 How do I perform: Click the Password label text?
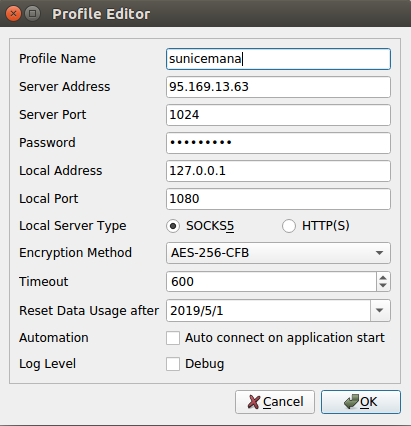click(47, 143)
